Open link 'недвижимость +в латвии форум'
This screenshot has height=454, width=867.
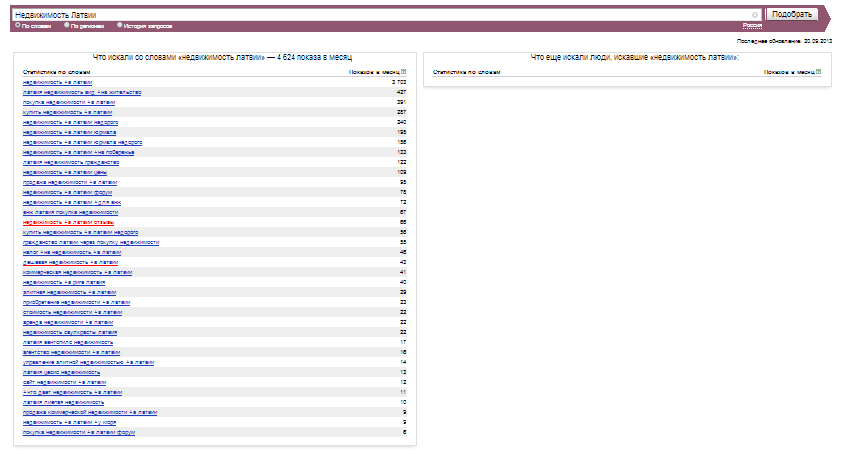tap(67, 192)
